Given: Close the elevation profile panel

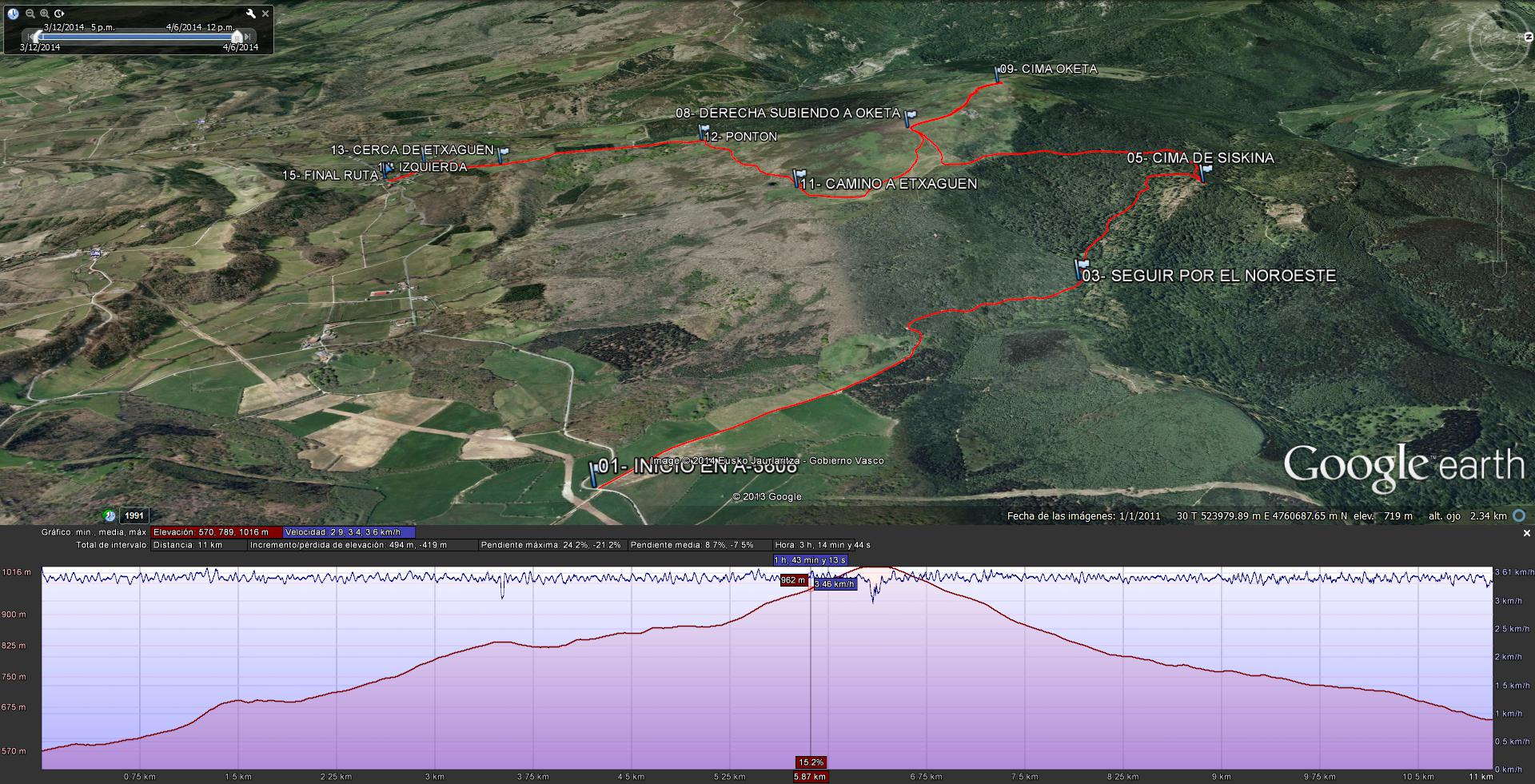Looking at the screenshot, I should tap(1526, 533).
